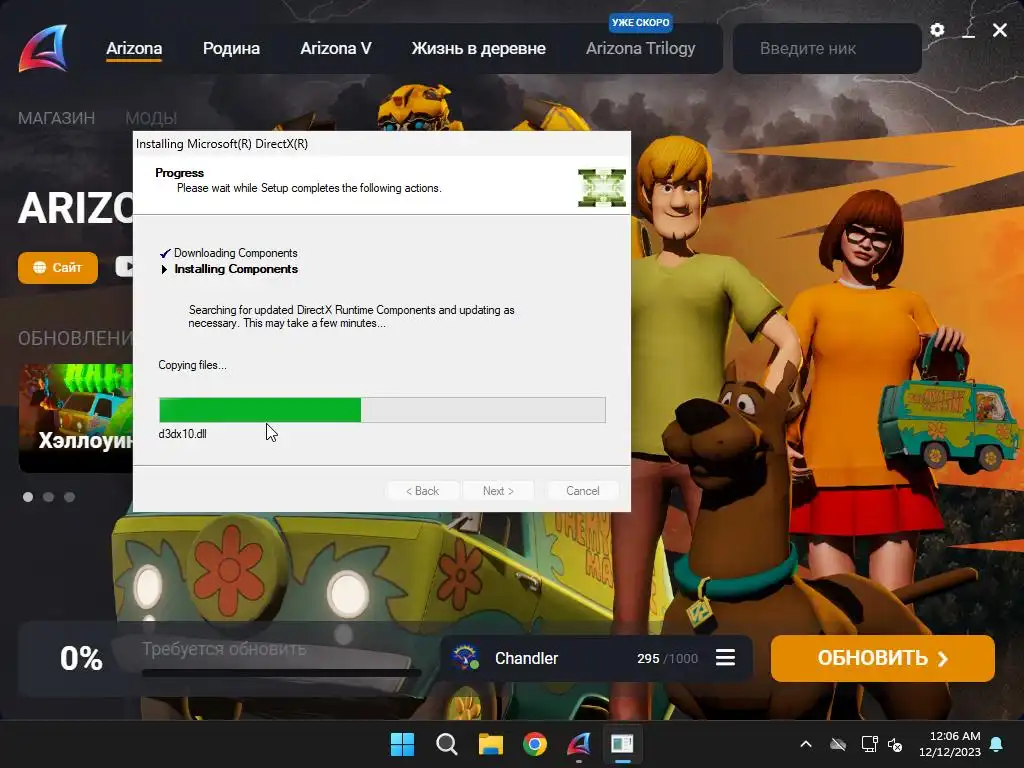The image size is (1024, 768).
Task: Click the Arizona launcher logo
Action: [43, 48]
